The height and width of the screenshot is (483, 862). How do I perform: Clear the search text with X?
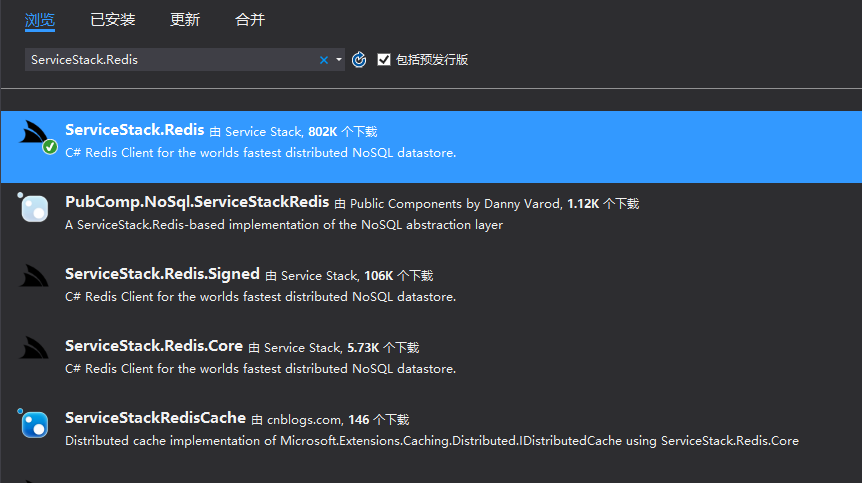(x=324, y=60)
